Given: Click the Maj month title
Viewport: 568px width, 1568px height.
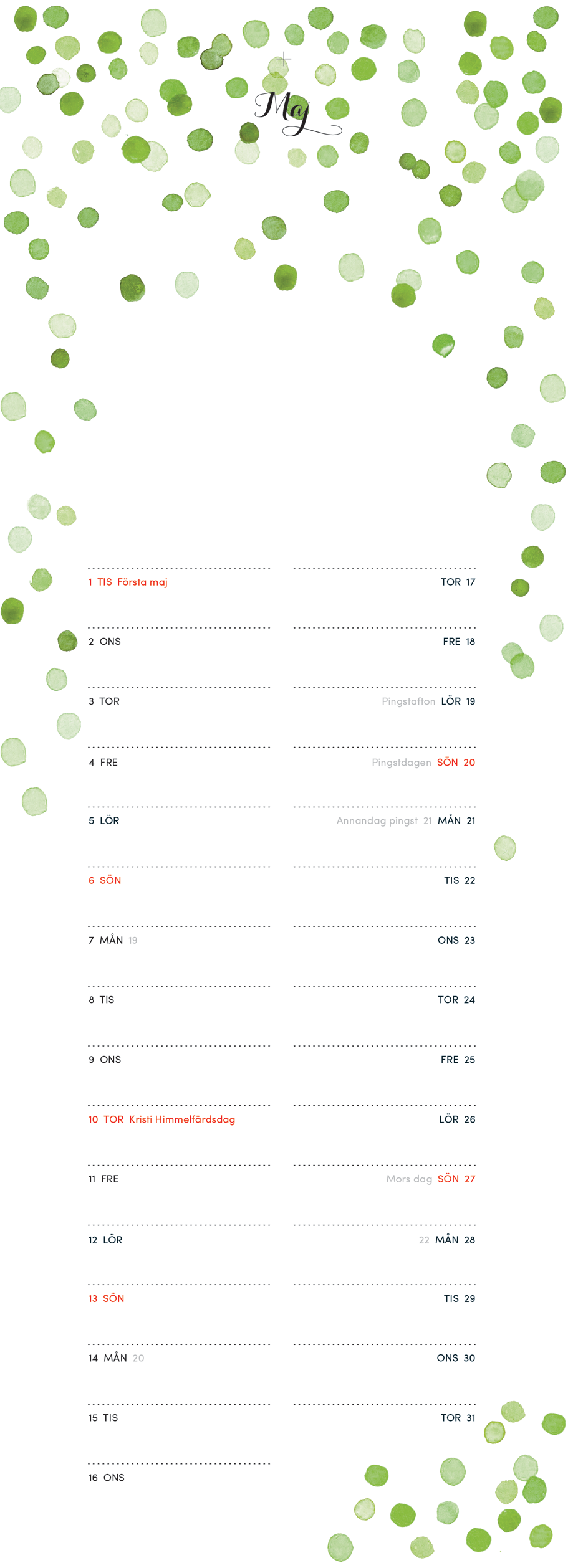Looking at the screenshot, I should [297, 112].
